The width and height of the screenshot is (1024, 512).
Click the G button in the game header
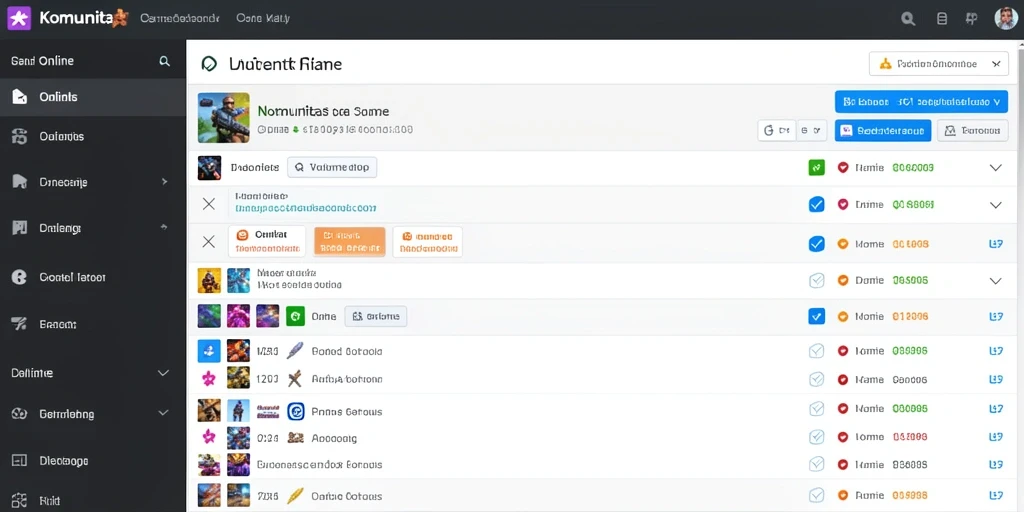tap(776, 131)
